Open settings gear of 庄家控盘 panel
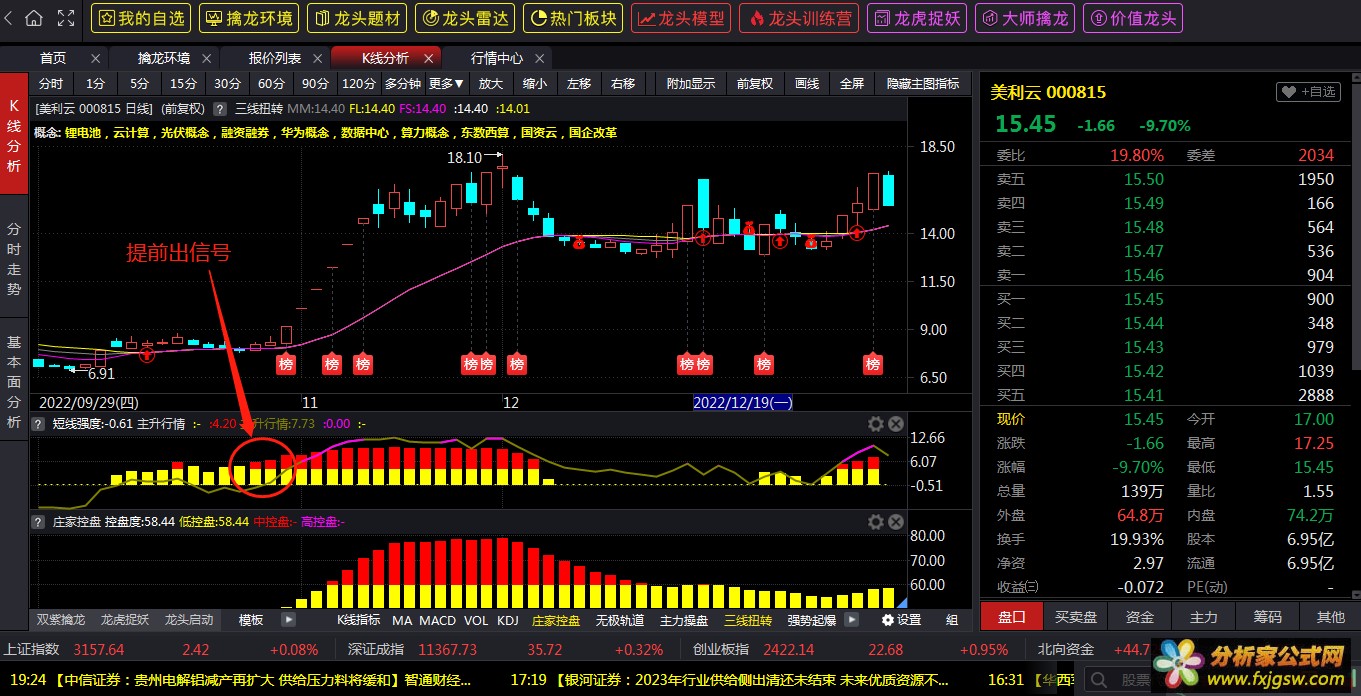The height and width of the screenshot is (696, 1361). pos(876,522)
